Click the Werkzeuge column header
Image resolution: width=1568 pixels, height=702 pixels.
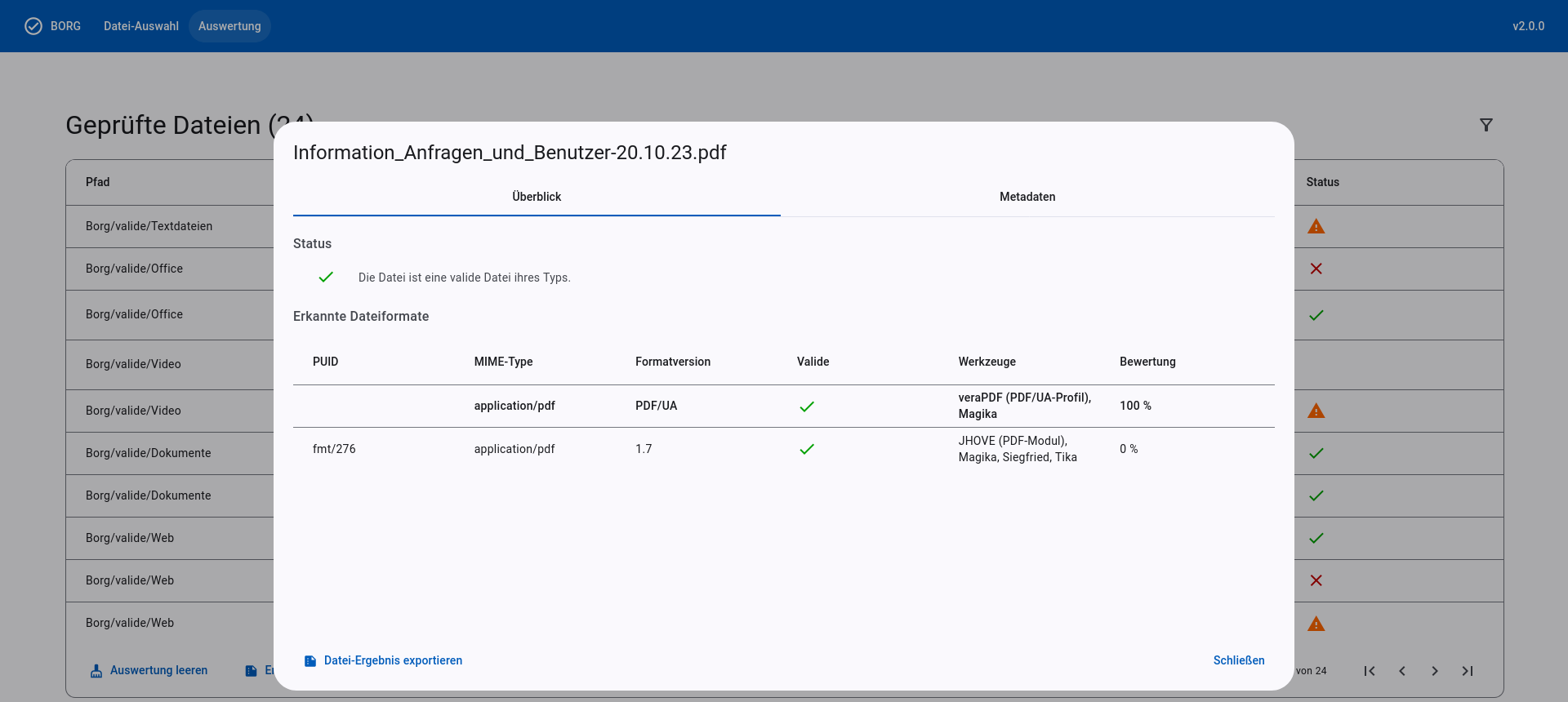coord(987,362)
